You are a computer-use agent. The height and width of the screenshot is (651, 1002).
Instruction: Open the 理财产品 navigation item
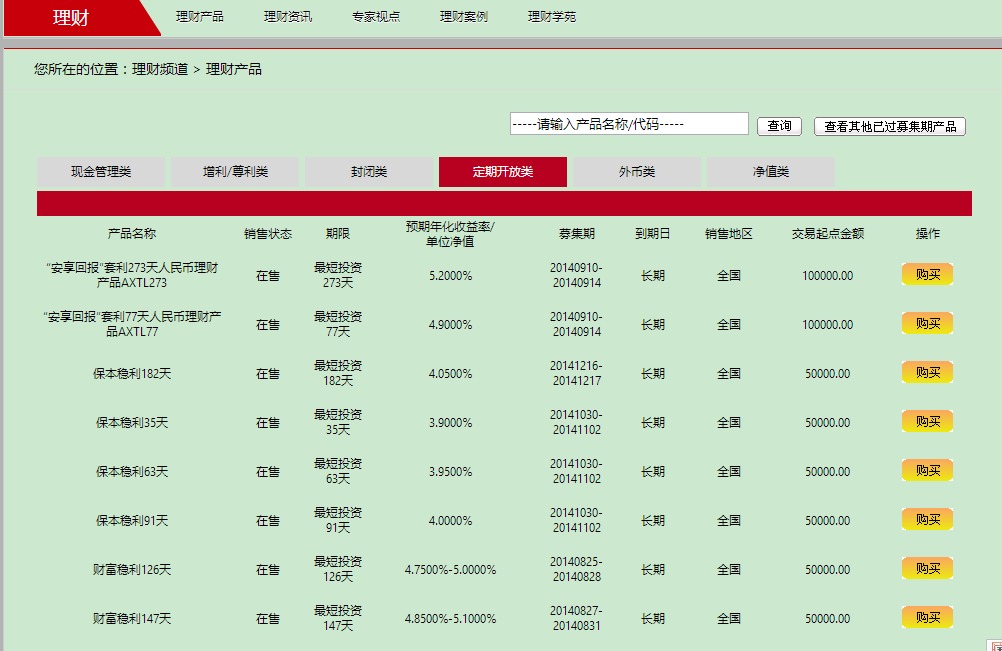tap(199, 17)
